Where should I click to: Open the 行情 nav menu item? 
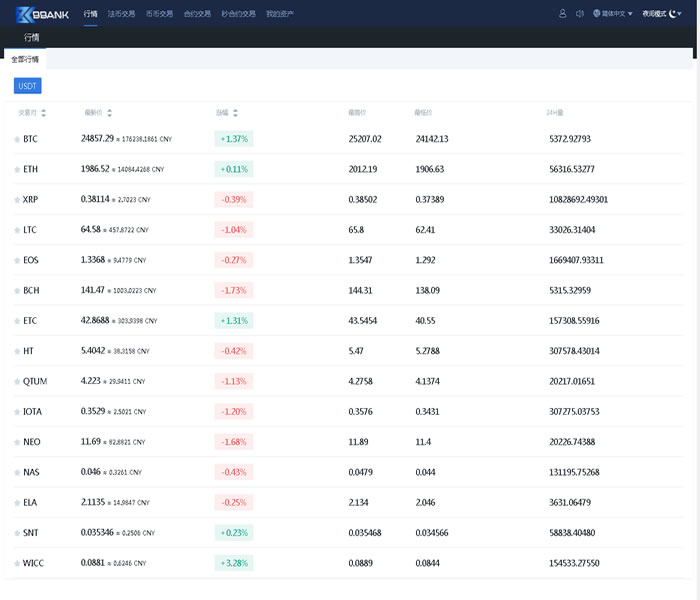click(90, 14)
